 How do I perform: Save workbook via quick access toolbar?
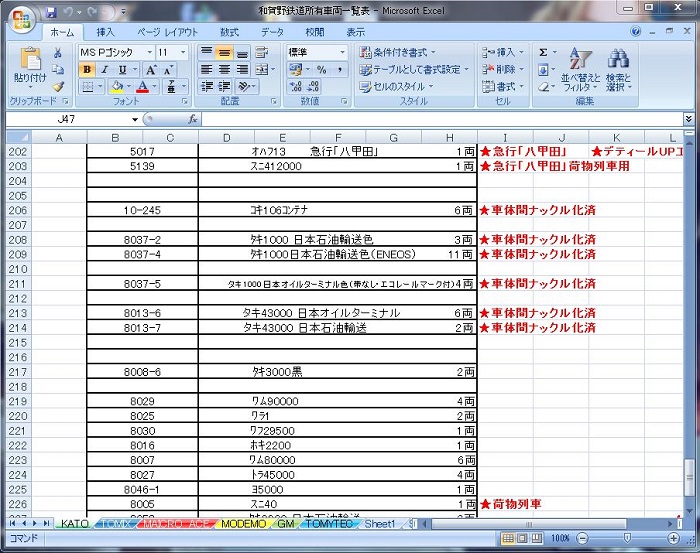pos(51,12)
